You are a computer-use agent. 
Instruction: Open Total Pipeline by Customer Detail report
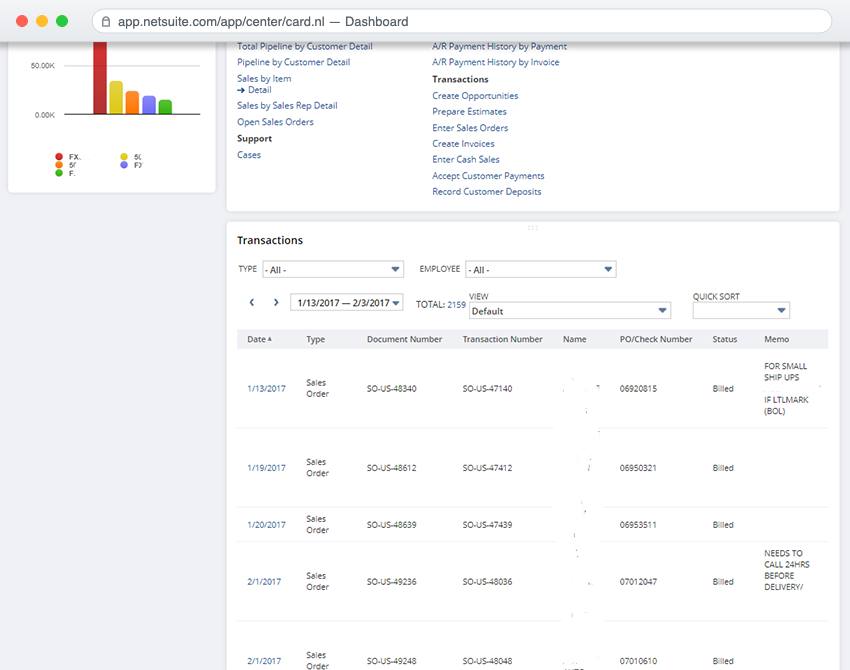click(305, 47)
